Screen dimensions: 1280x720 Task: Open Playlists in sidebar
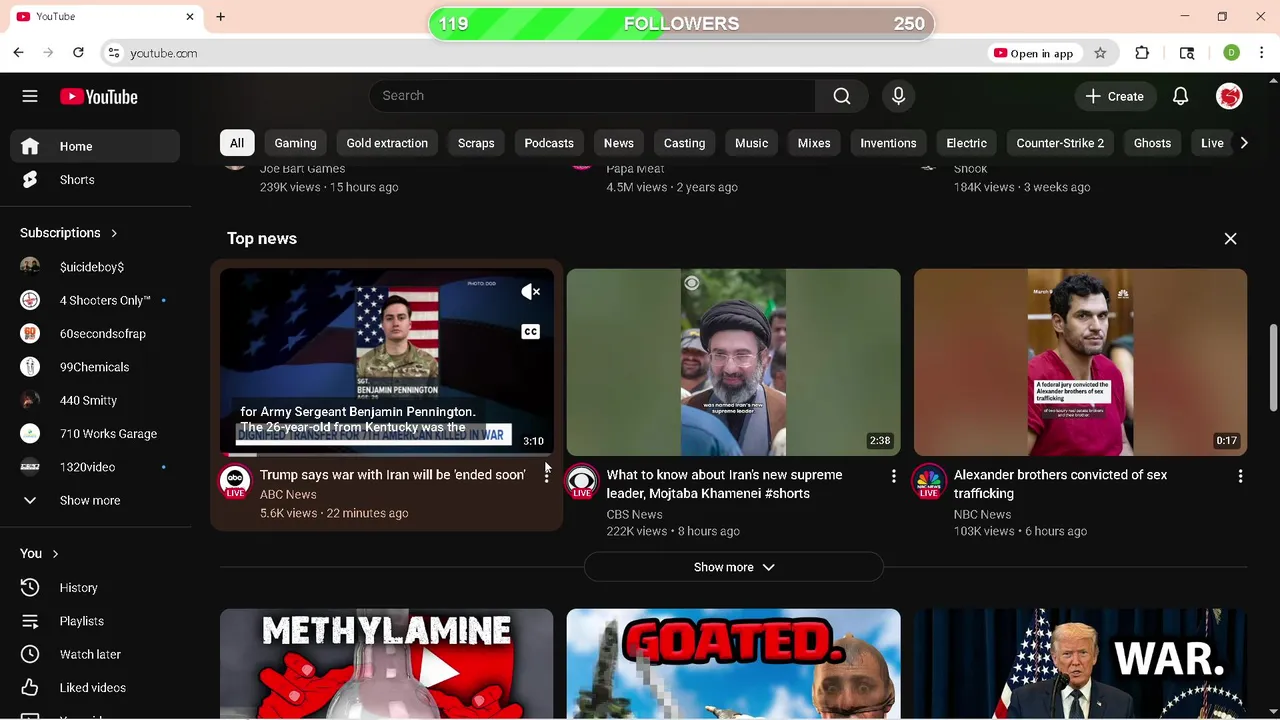tap(96, 621)
